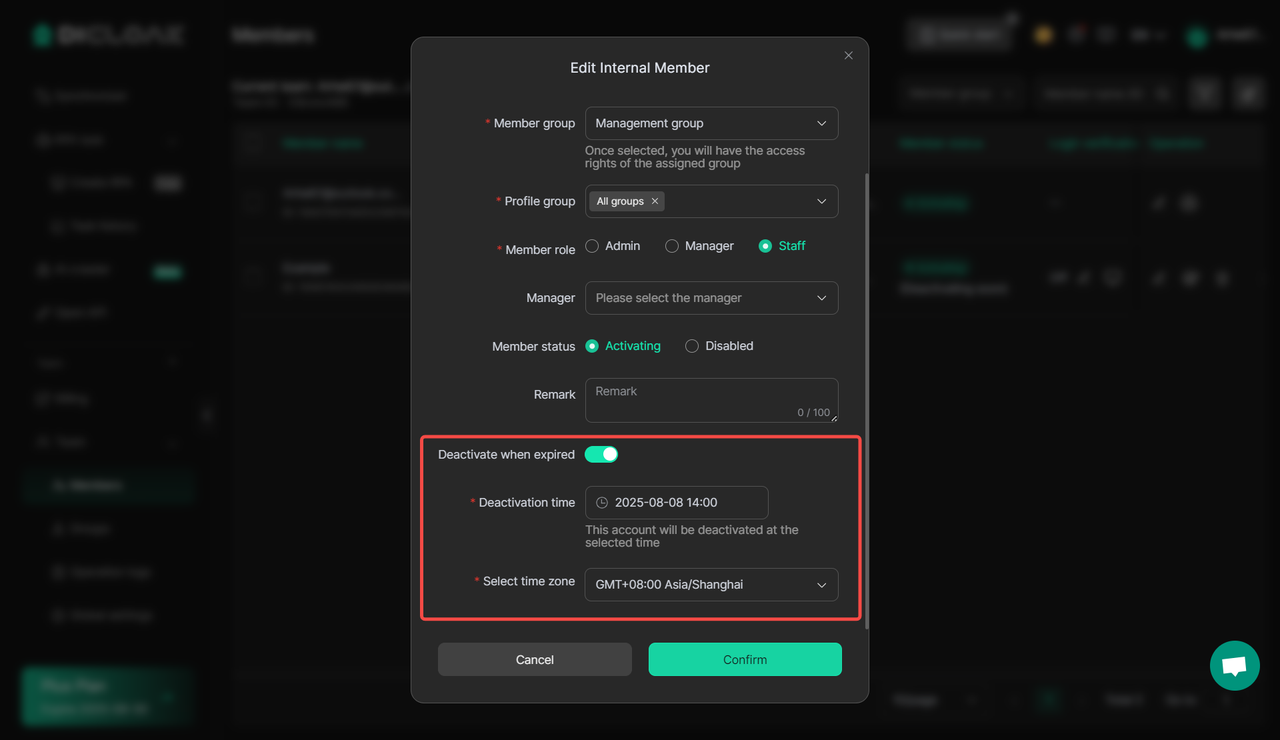Open the Please select the manager dropdown
The image size is (1280, 740).
point(712,298)
